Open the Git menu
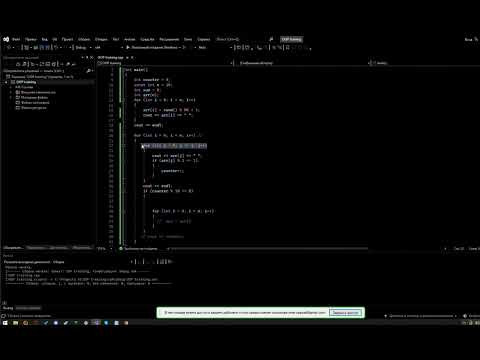The height and width of the screenshot is (360, 480). coord(55,39)
